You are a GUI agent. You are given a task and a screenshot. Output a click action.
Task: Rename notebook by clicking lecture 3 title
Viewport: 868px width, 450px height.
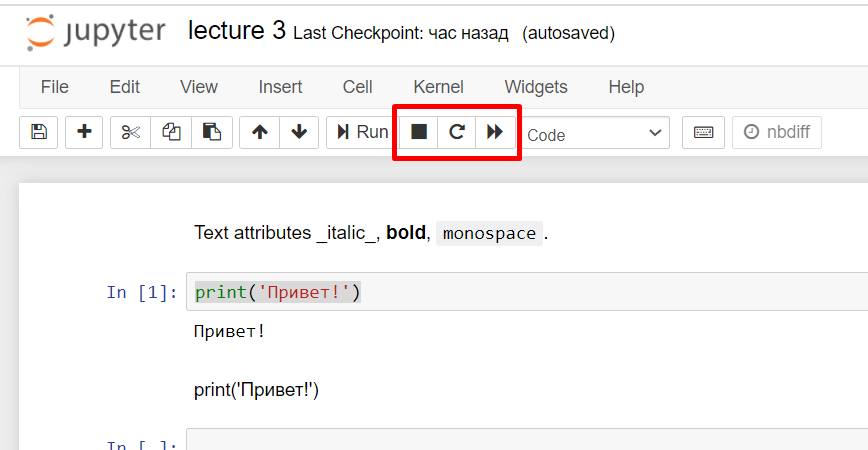(x=236, y=31)
